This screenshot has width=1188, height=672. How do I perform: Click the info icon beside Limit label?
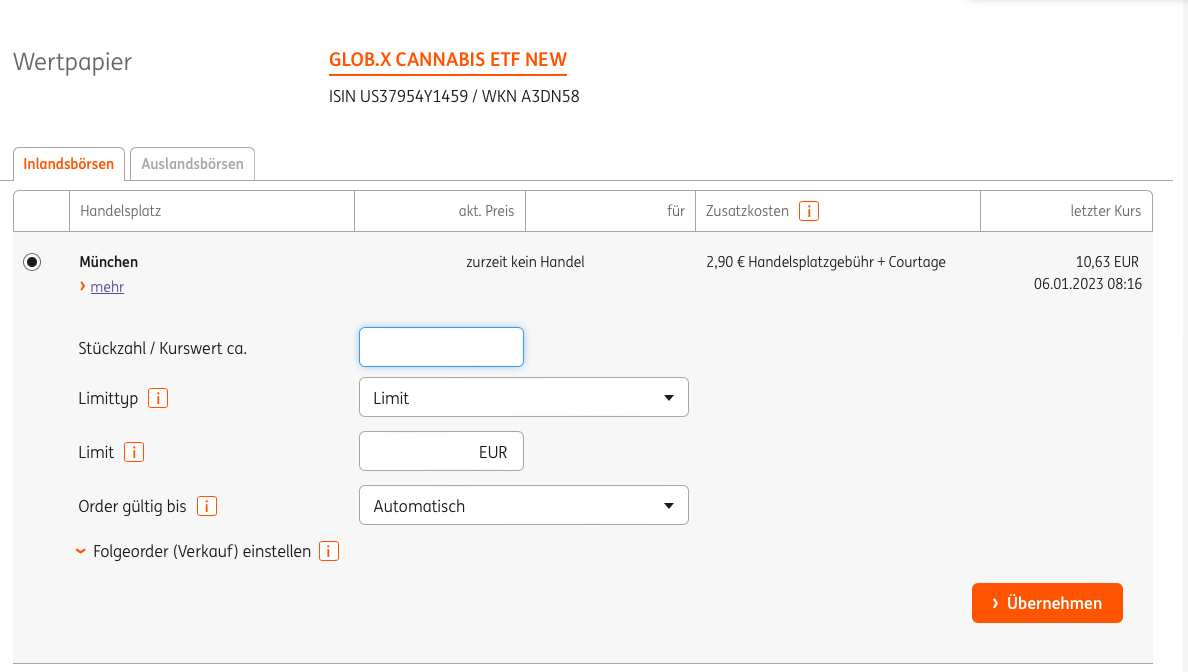tap(134, 452)
